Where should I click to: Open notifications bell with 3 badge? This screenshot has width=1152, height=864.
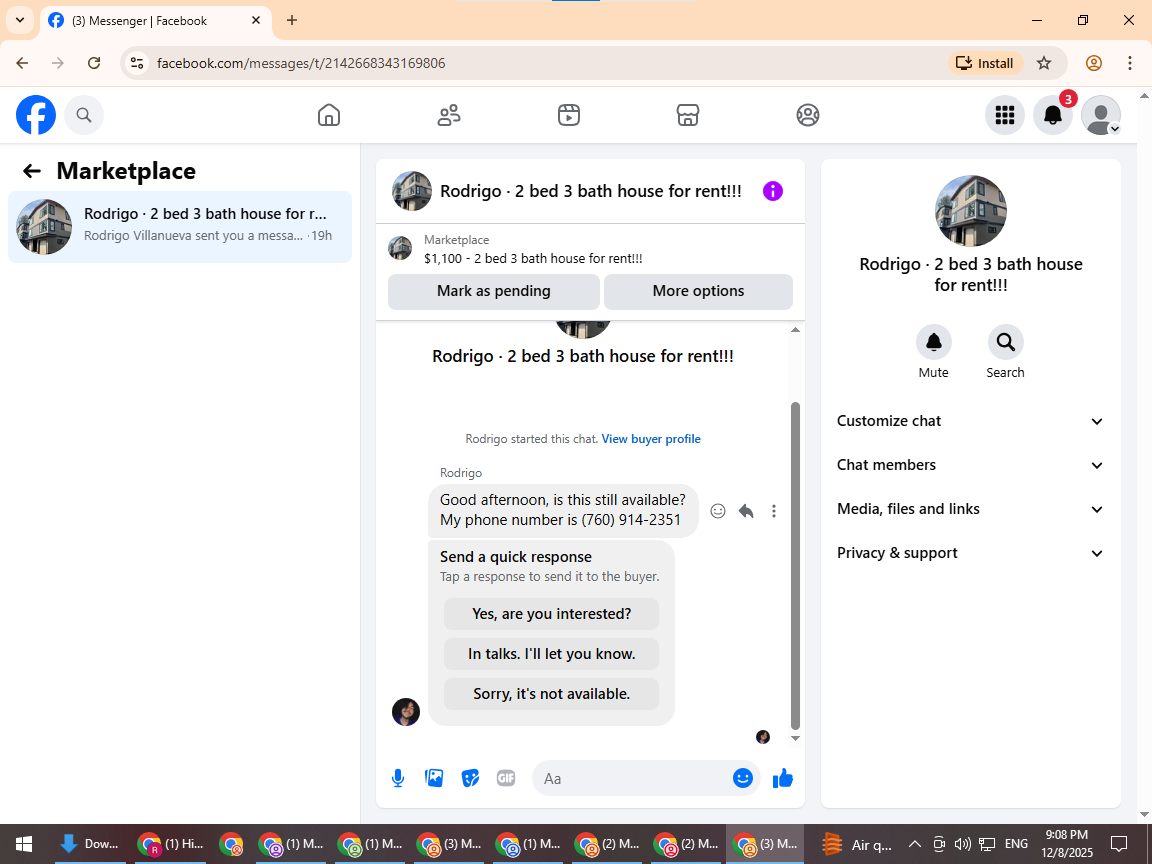[1053, 115]
